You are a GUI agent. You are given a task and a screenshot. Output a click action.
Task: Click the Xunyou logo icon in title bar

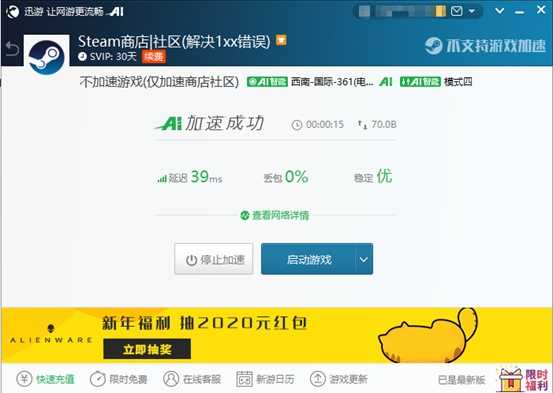[12, 11]
